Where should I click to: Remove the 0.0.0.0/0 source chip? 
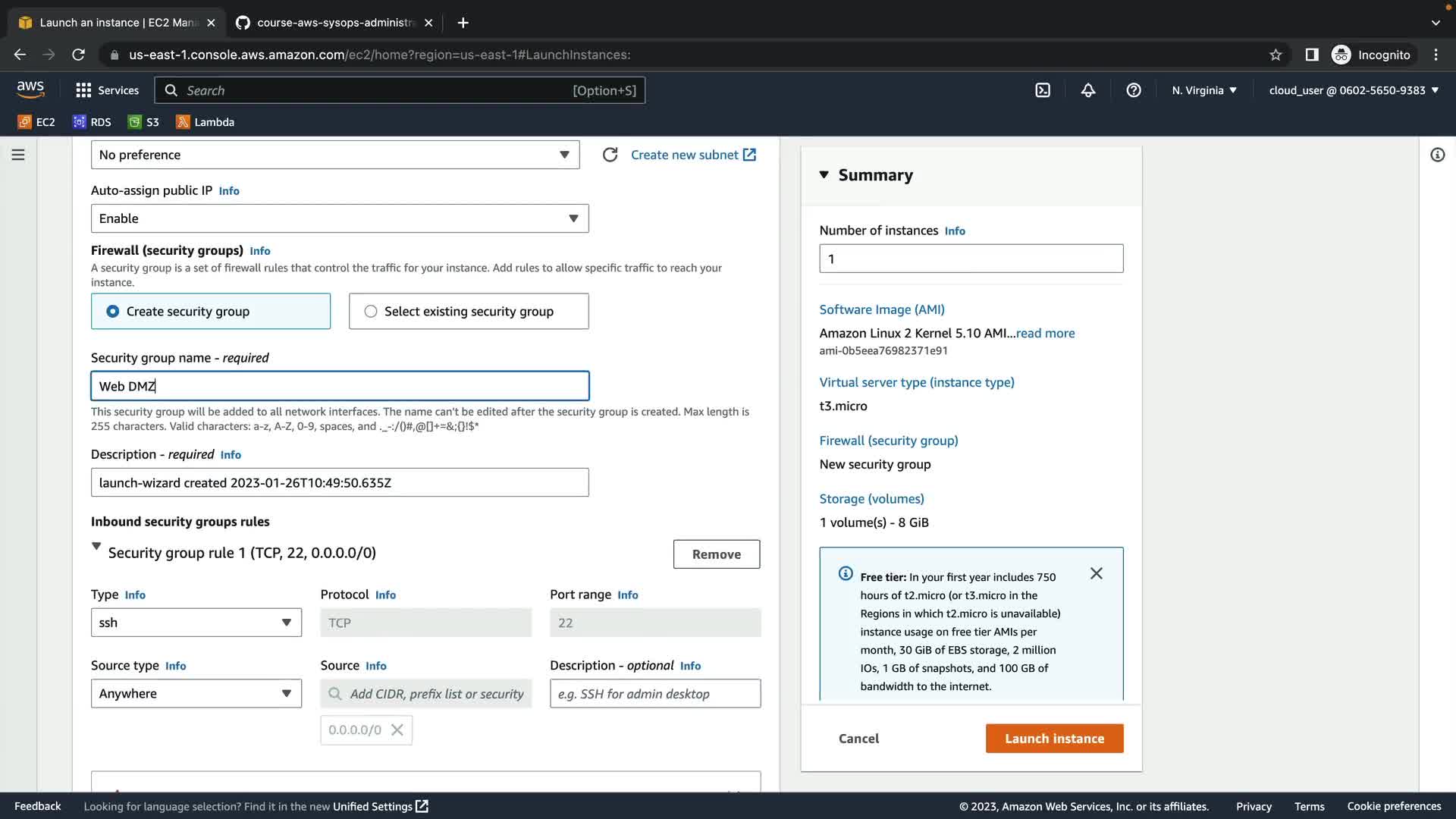397,730
